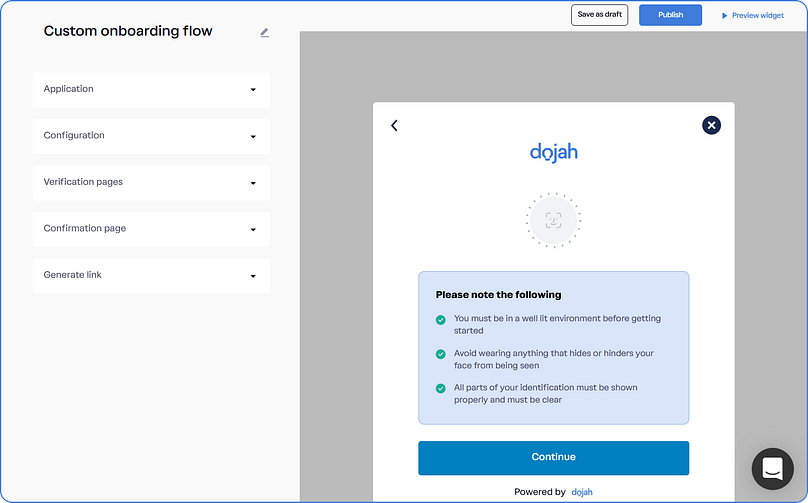Viewport: 808px width, 503px height.
Task: Click the Custom onboarding flow title
Action: point(128,31)
